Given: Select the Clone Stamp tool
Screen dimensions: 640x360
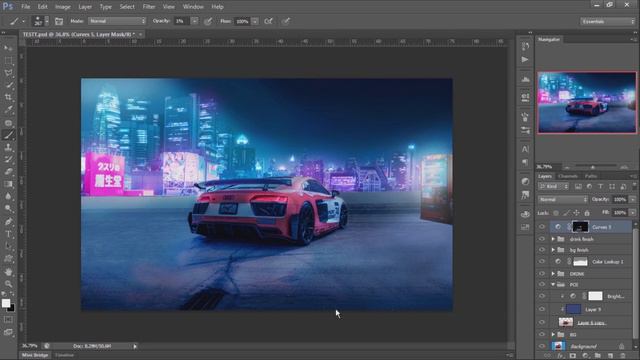Looking at the screenshot, I should [8, 147].
